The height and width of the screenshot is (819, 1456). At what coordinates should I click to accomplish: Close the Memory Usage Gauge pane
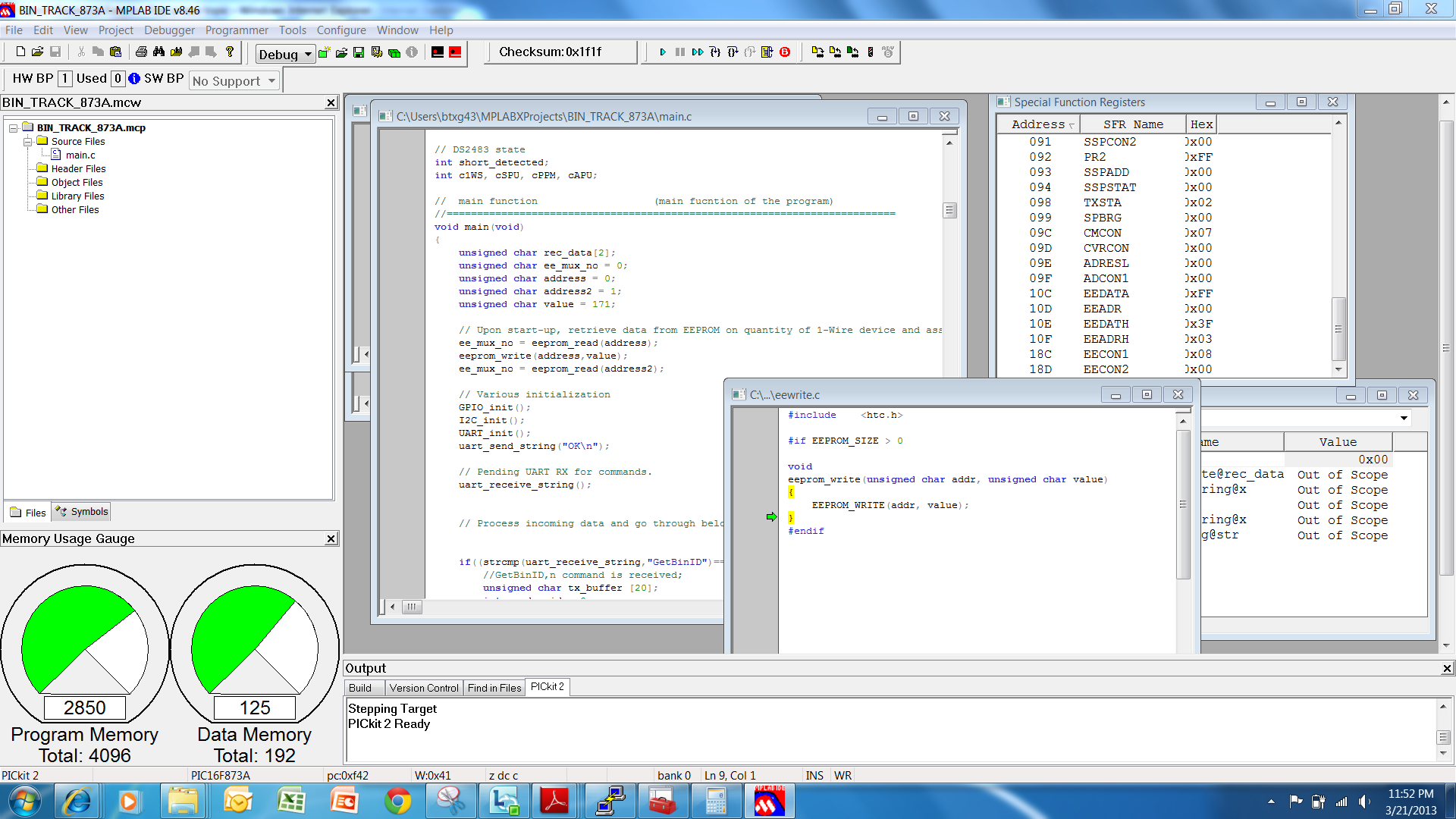(x=331, y=538)
